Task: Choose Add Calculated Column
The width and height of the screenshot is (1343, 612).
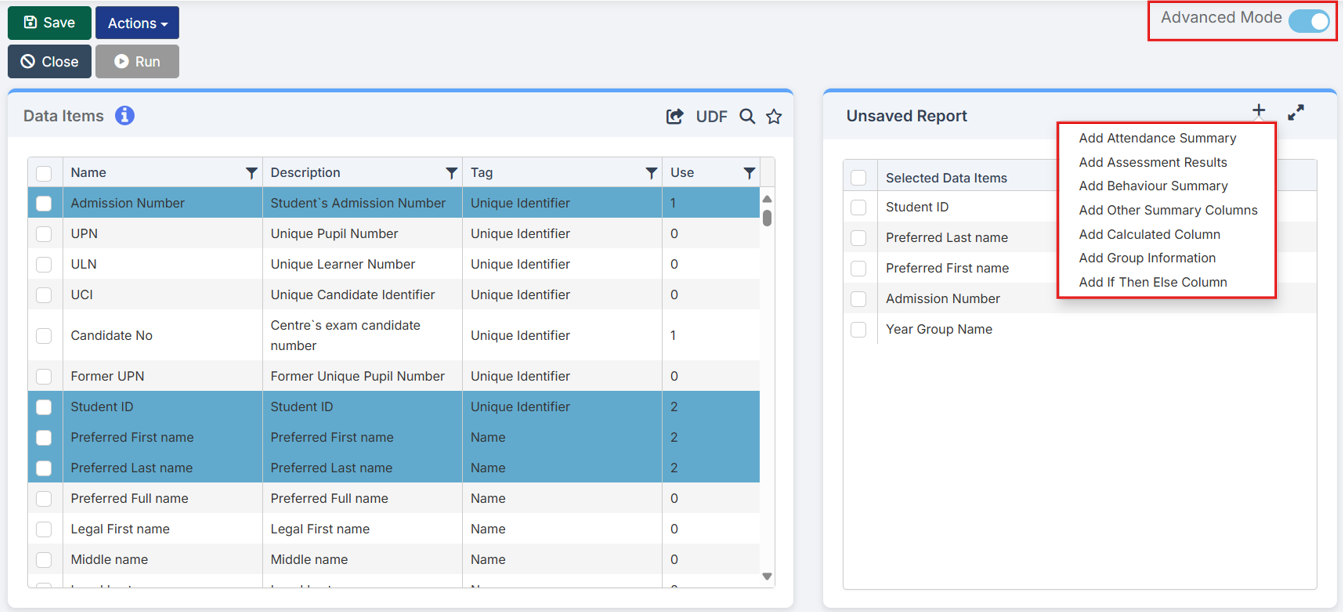Action: click(x=1149, y=234)
